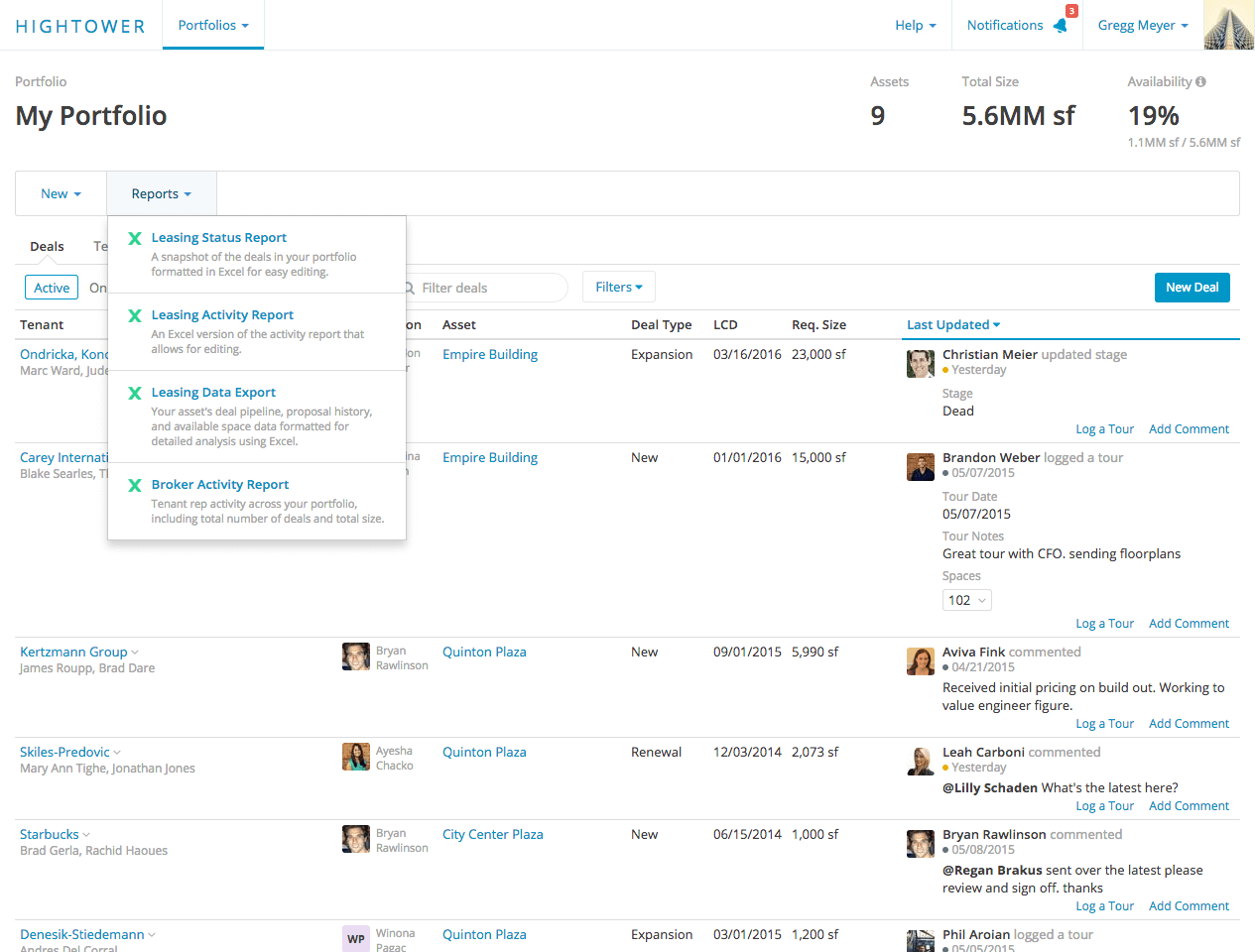Click the user profile building thumbnail

pos(1228,25)
